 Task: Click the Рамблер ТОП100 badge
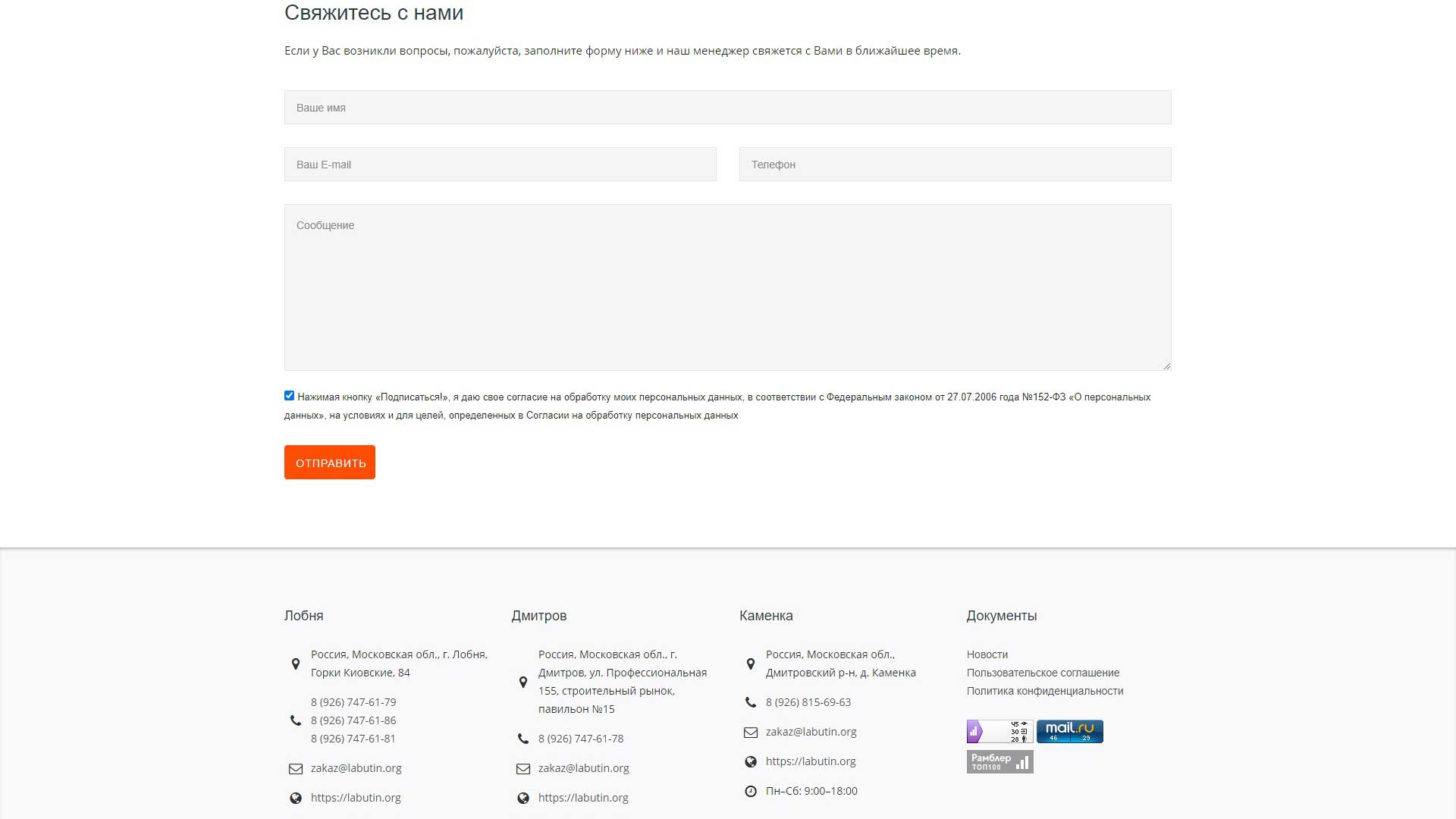(x=999, y=761)
